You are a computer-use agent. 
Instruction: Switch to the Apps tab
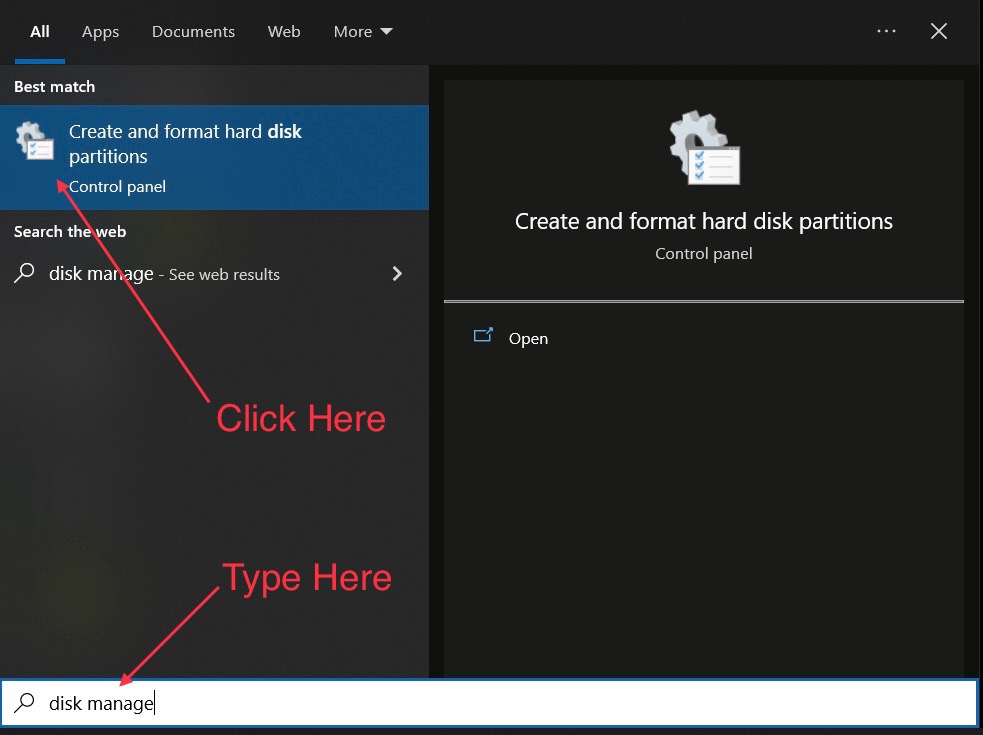pos(100,32)
